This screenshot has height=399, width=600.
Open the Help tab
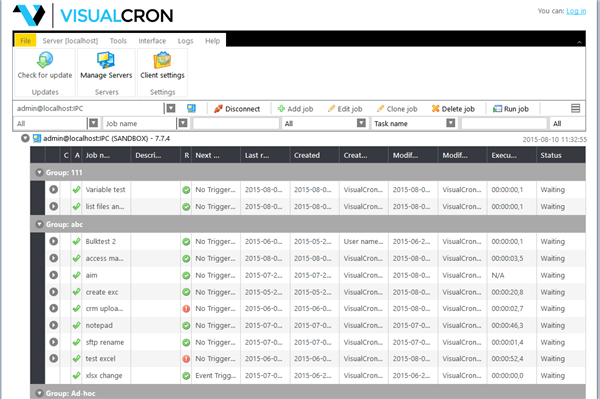[x=212, y=41]
